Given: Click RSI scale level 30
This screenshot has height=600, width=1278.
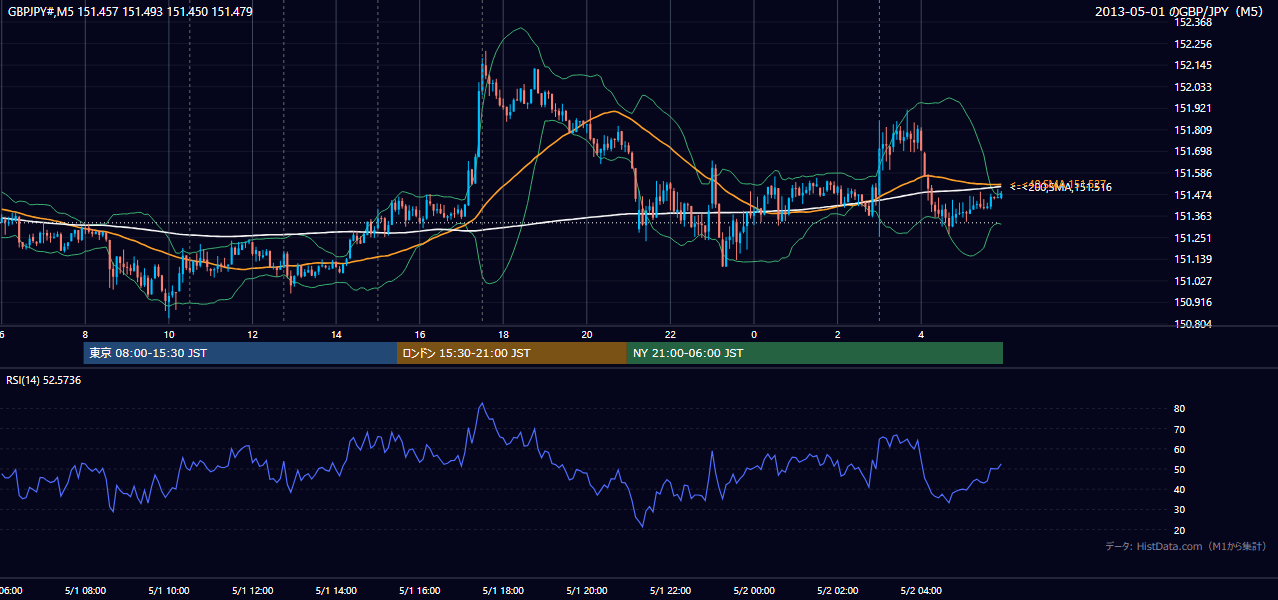Looking at the screenshot, I should click(1179, 509).
